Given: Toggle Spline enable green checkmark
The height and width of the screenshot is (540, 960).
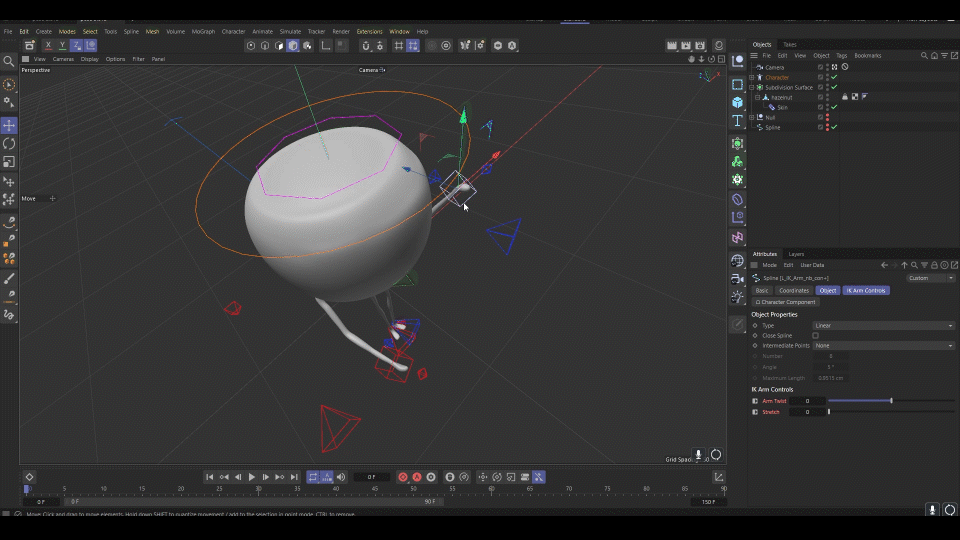Looking at the screenshot, I should (x=834, y=127).
